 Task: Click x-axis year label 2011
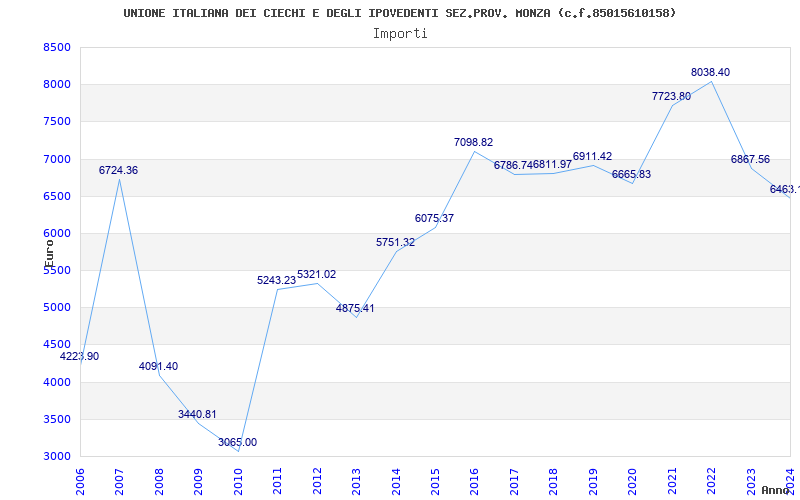(x=278, y=481)
